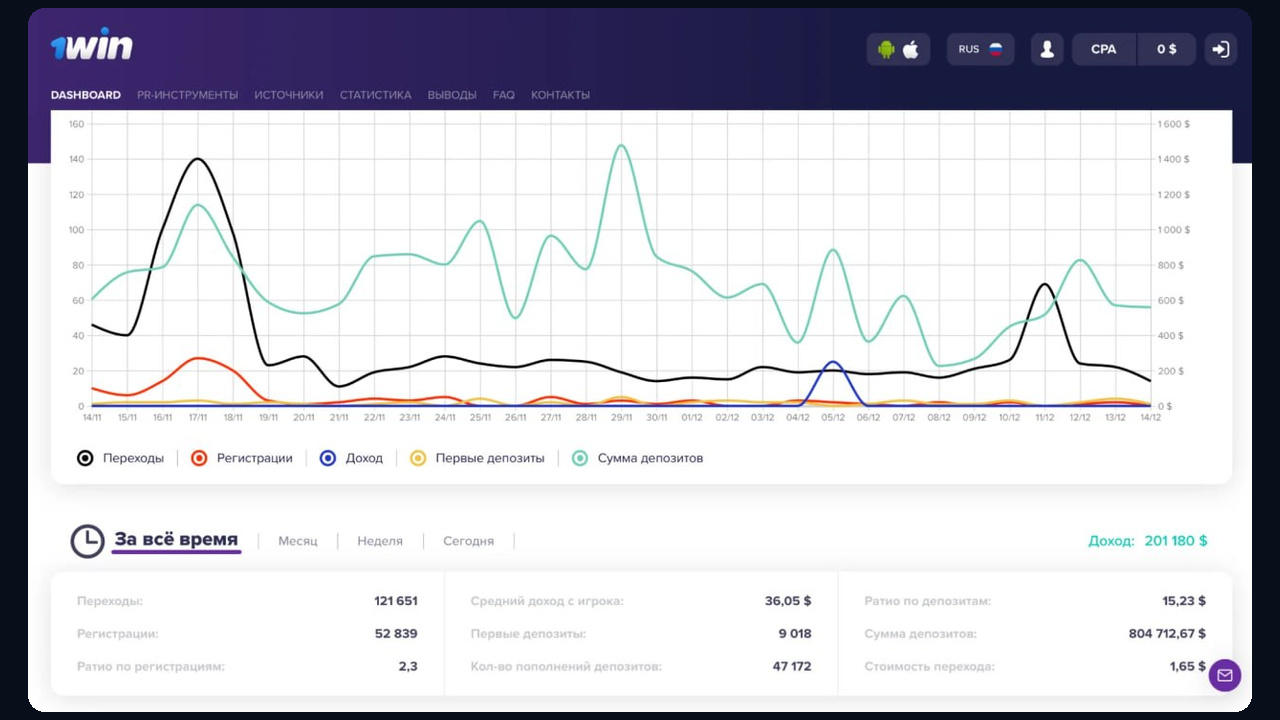Navigate to the Выводы page

(452, 95)
